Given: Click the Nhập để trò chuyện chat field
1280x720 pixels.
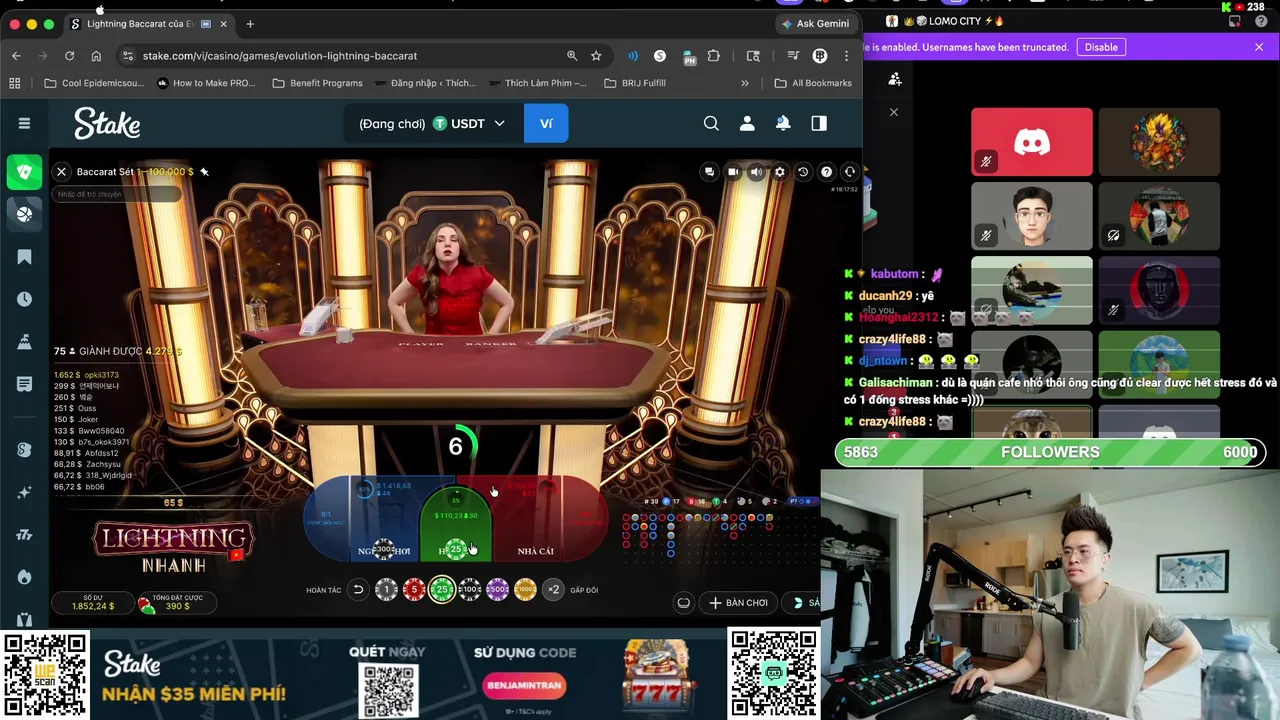Looking at the screenshot, I should click(x=118, y=194).
